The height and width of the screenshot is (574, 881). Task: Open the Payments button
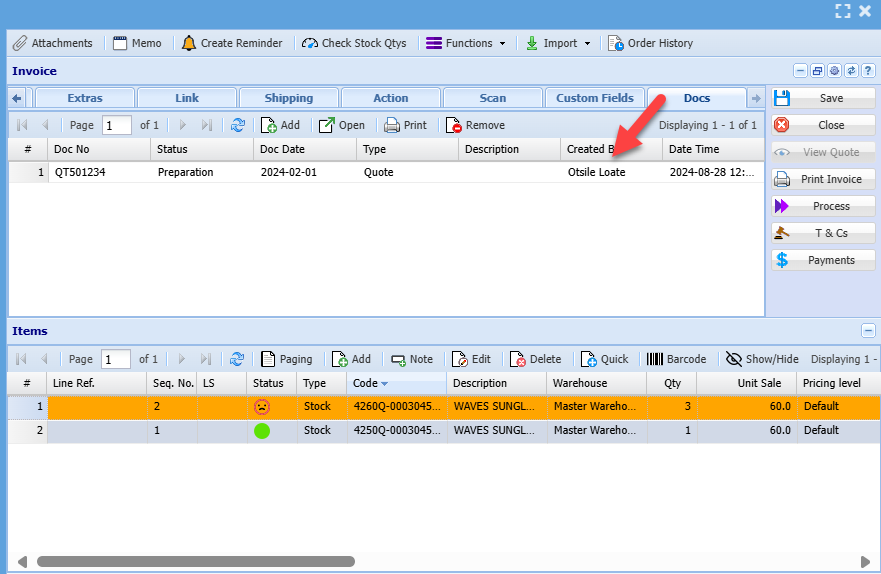[823, 260]
